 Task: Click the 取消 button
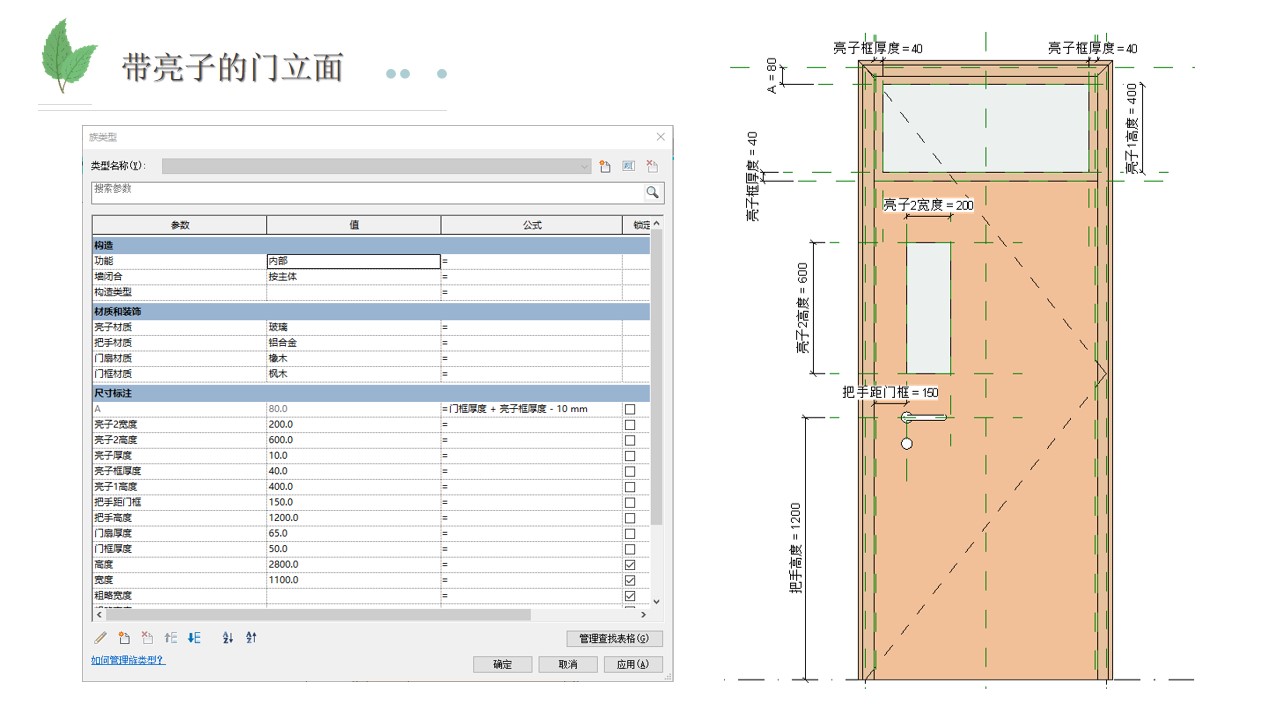568,664
